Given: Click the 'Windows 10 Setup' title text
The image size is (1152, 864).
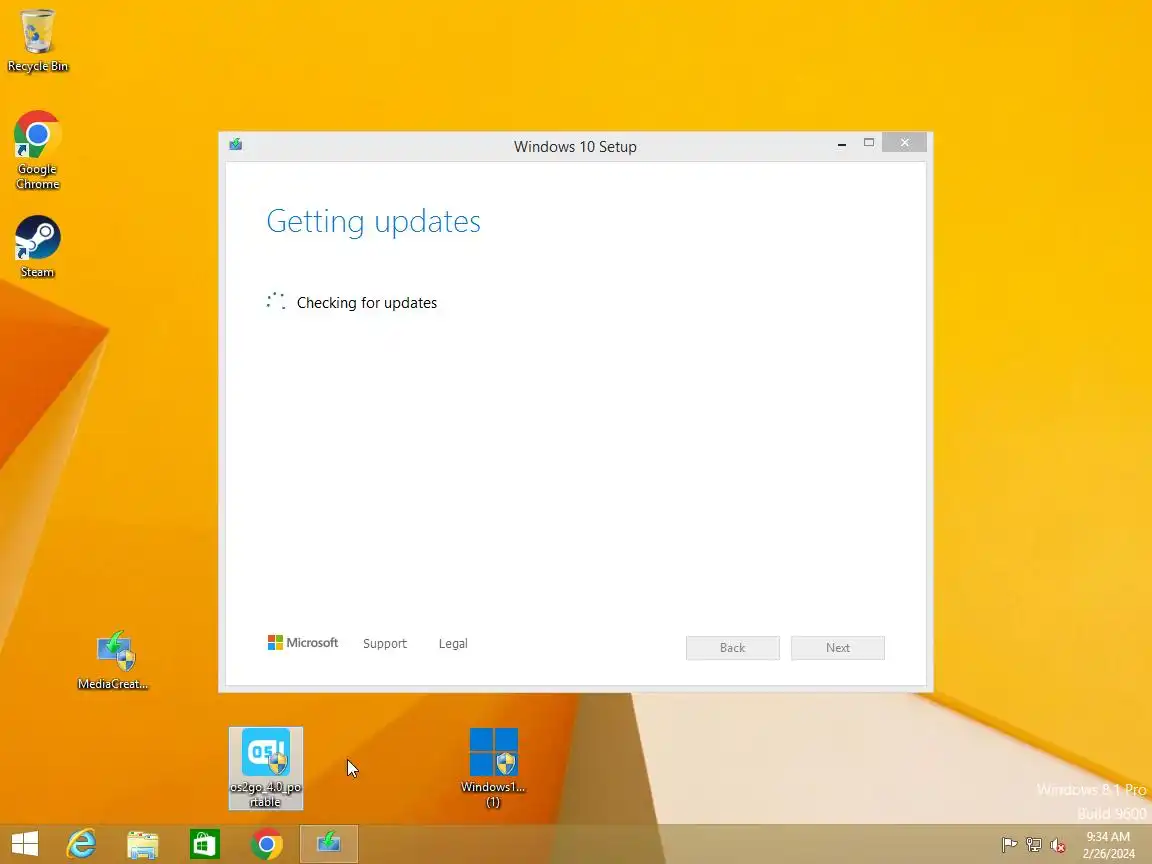Looking at the screenshot, I should [575, 146].
